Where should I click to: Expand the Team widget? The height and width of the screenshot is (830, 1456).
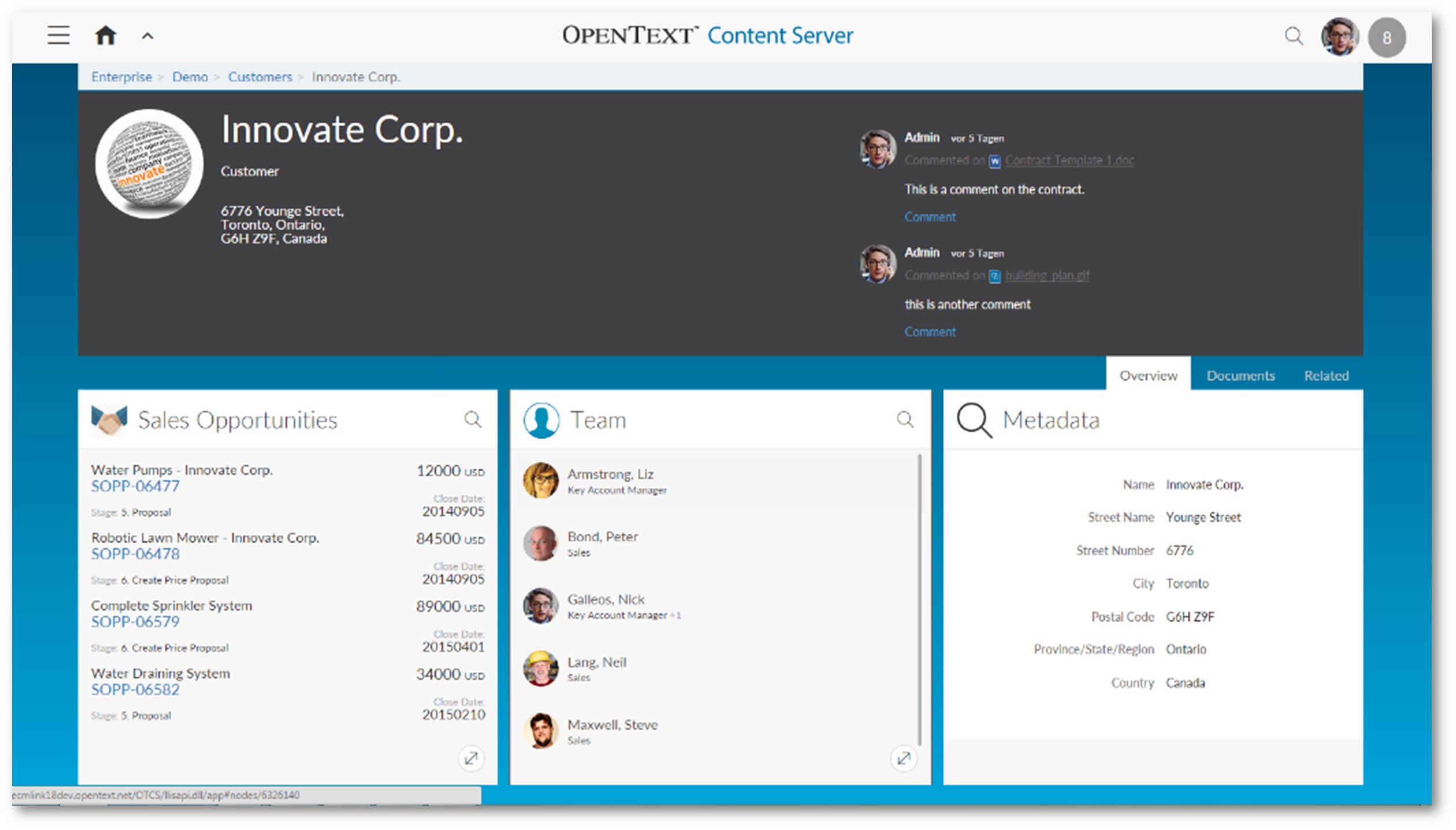pos(904,758)
